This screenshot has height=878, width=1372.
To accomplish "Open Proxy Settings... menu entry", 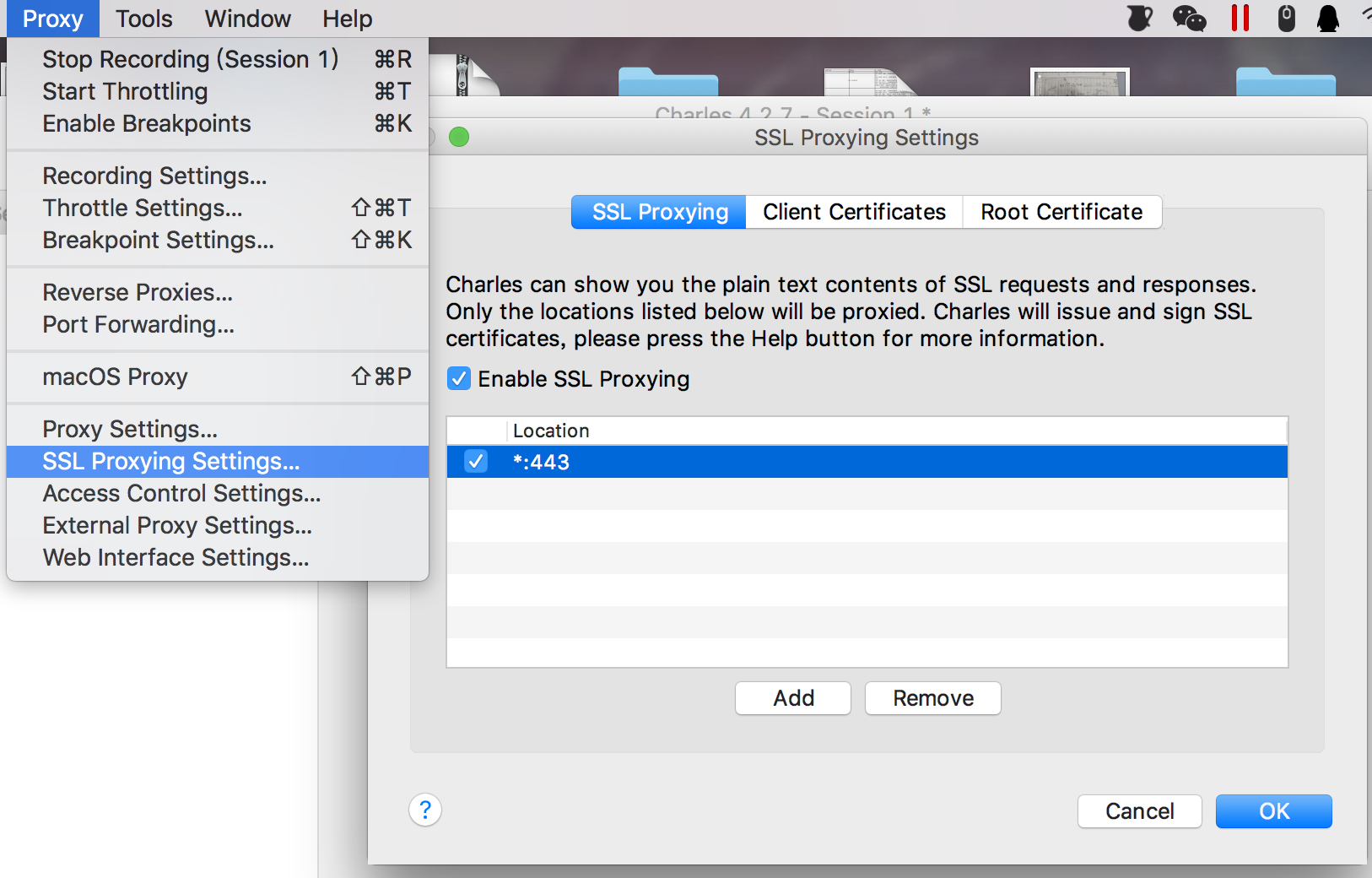I will (218, 429).
